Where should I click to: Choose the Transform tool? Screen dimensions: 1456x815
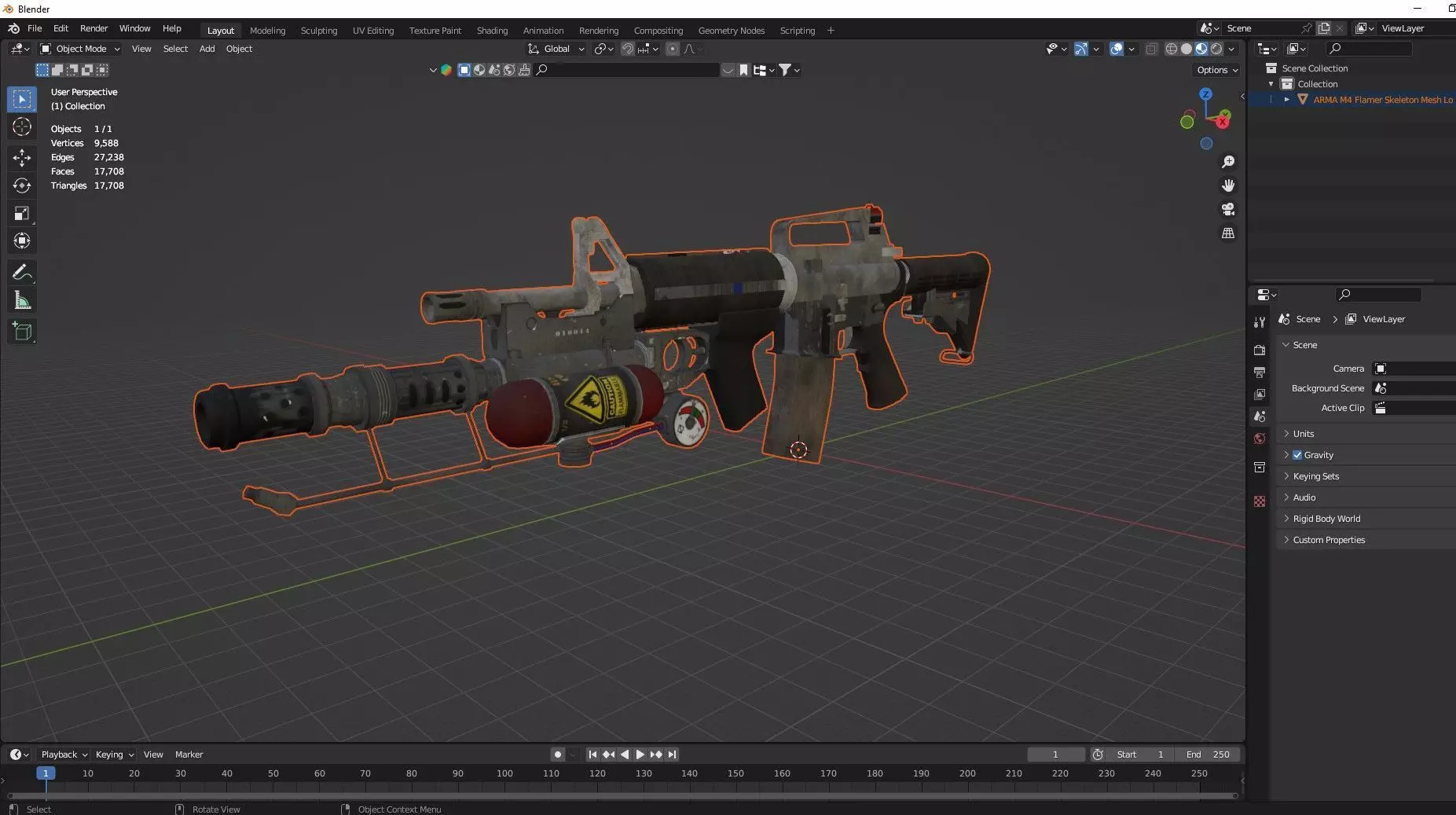point(22,240)
